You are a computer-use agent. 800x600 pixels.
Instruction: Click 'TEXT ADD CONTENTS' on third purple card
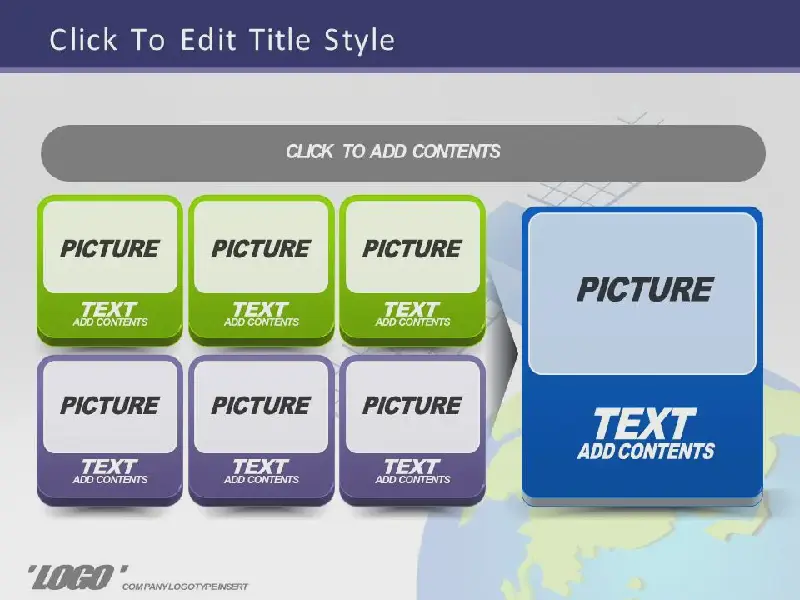pyautogui.click(x=412, y=471)
